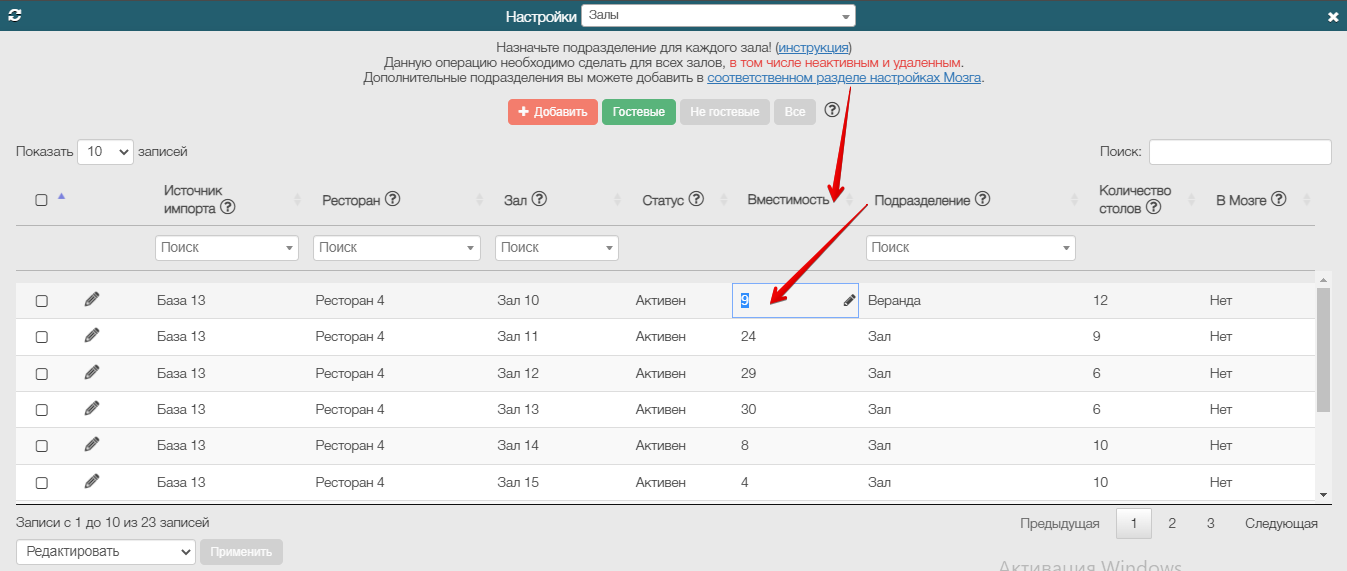Click the table's vertical scrollbar thumb
This screenshot has width=1347, height=571.
click(1323, 350)
